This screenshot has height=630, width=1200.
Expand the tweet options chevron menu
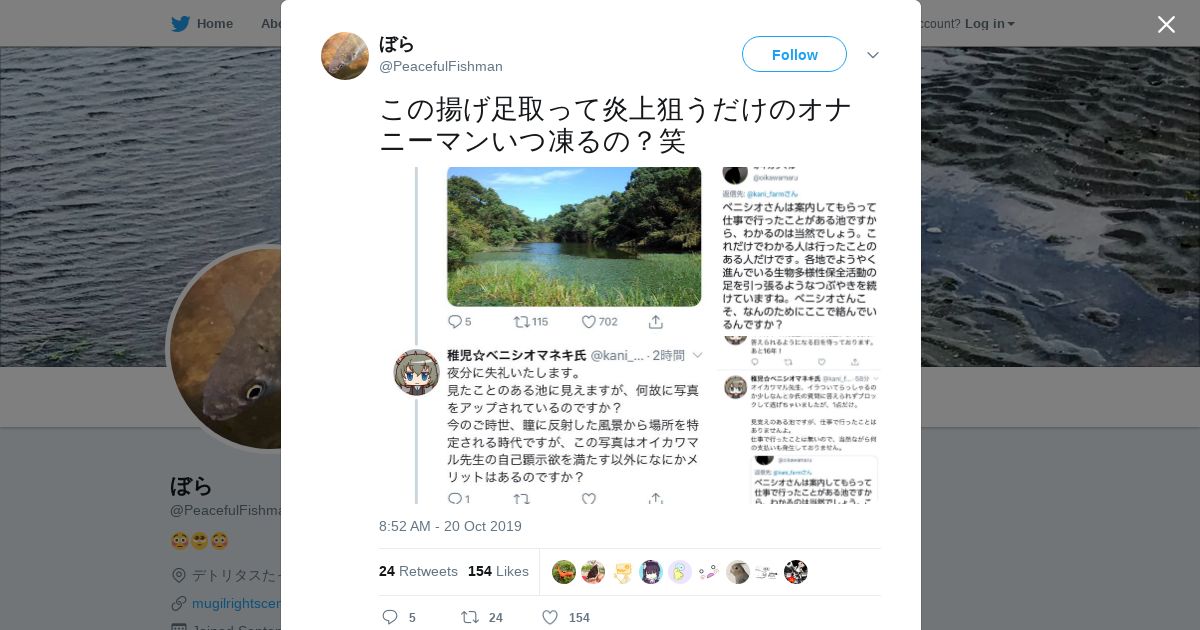coord(873,55)
